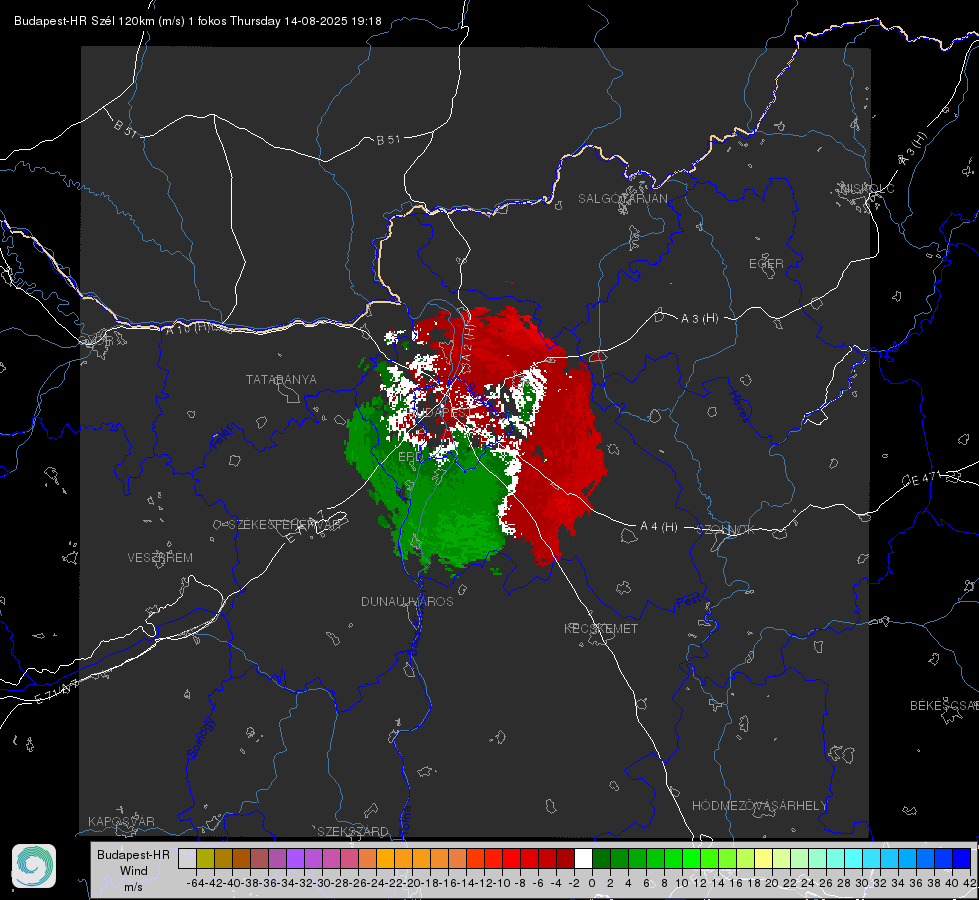Click the TATABÁNYA city label
This screenshot has height=900, width=979.
point(281,380)
